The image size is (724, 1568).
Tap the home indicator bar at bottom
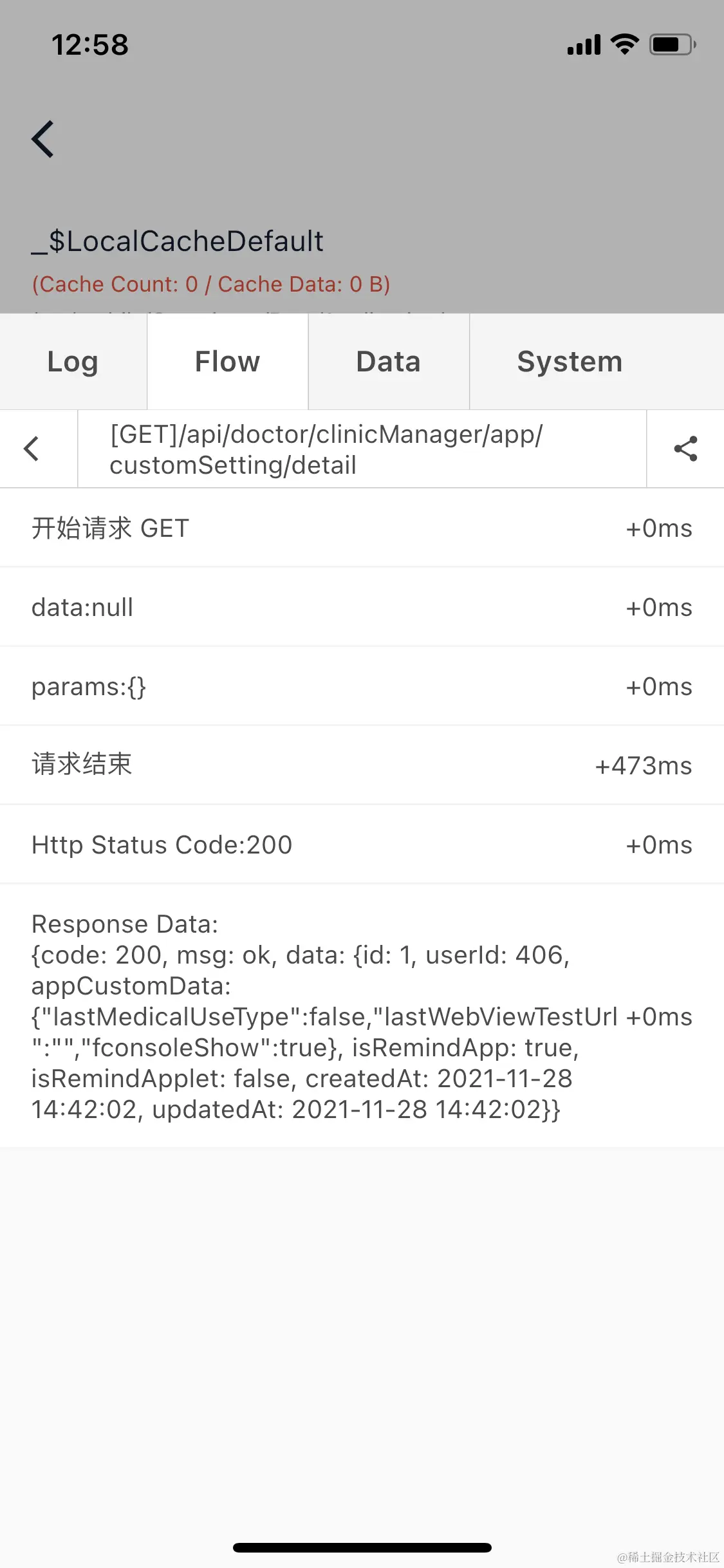pyautogui.click(x=362, y=1547)
